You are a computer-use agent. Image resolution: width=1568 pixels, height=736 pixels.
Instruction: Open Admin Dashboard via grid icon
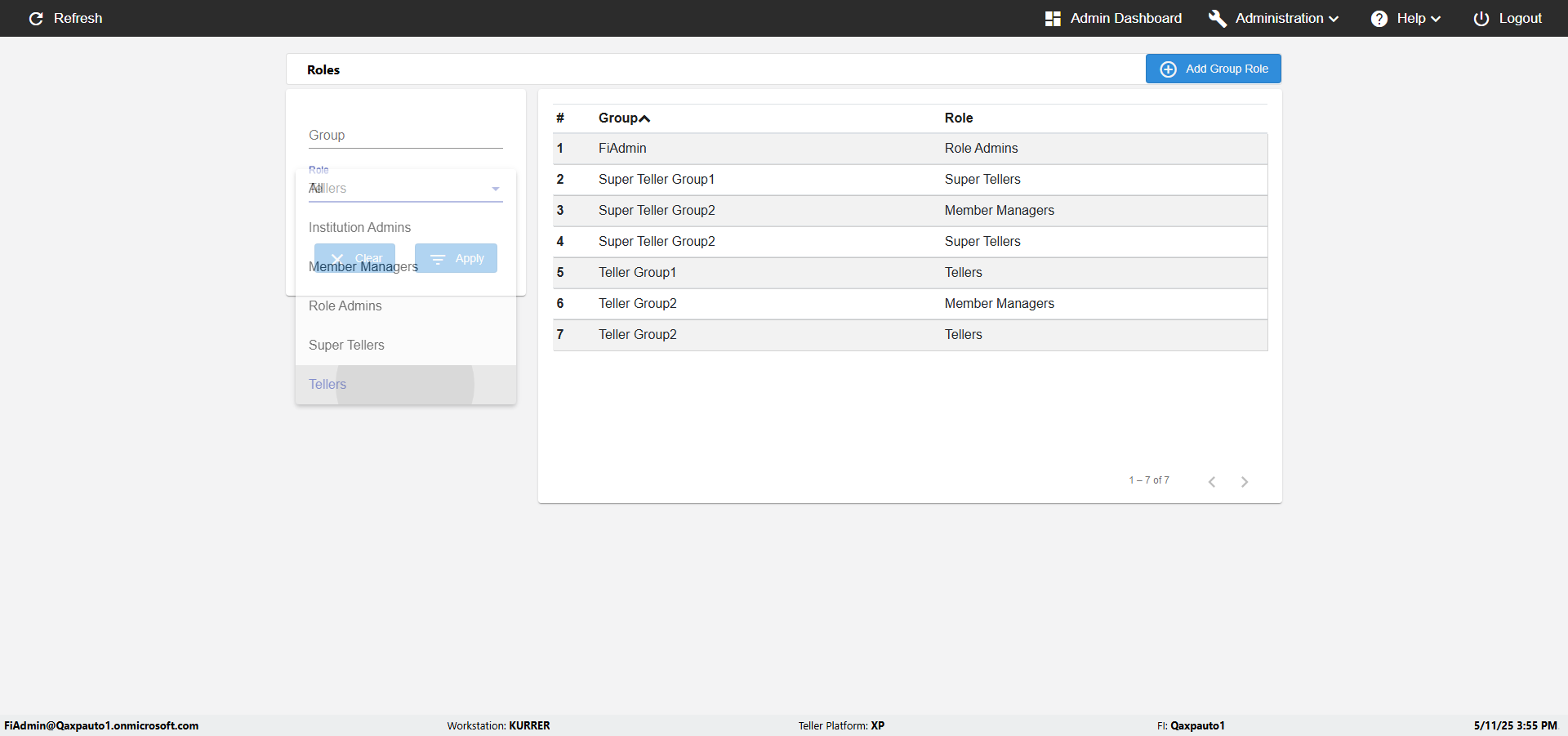tap(1053, 18)
